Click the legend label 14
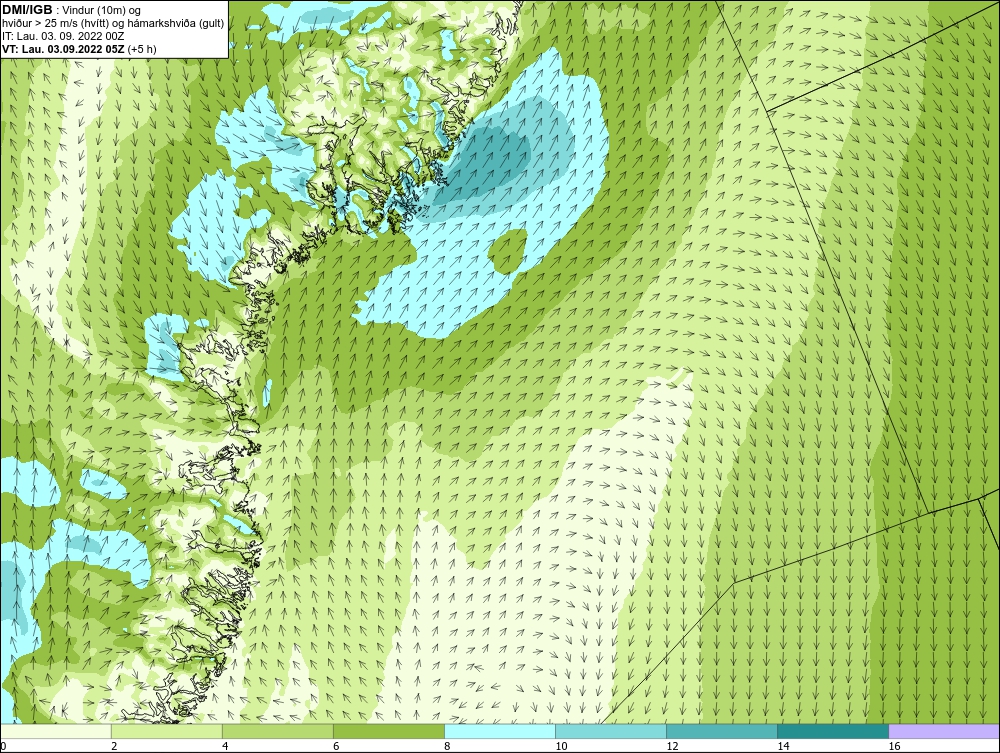This screenshot has width=1000, height=753. [783, 746]
